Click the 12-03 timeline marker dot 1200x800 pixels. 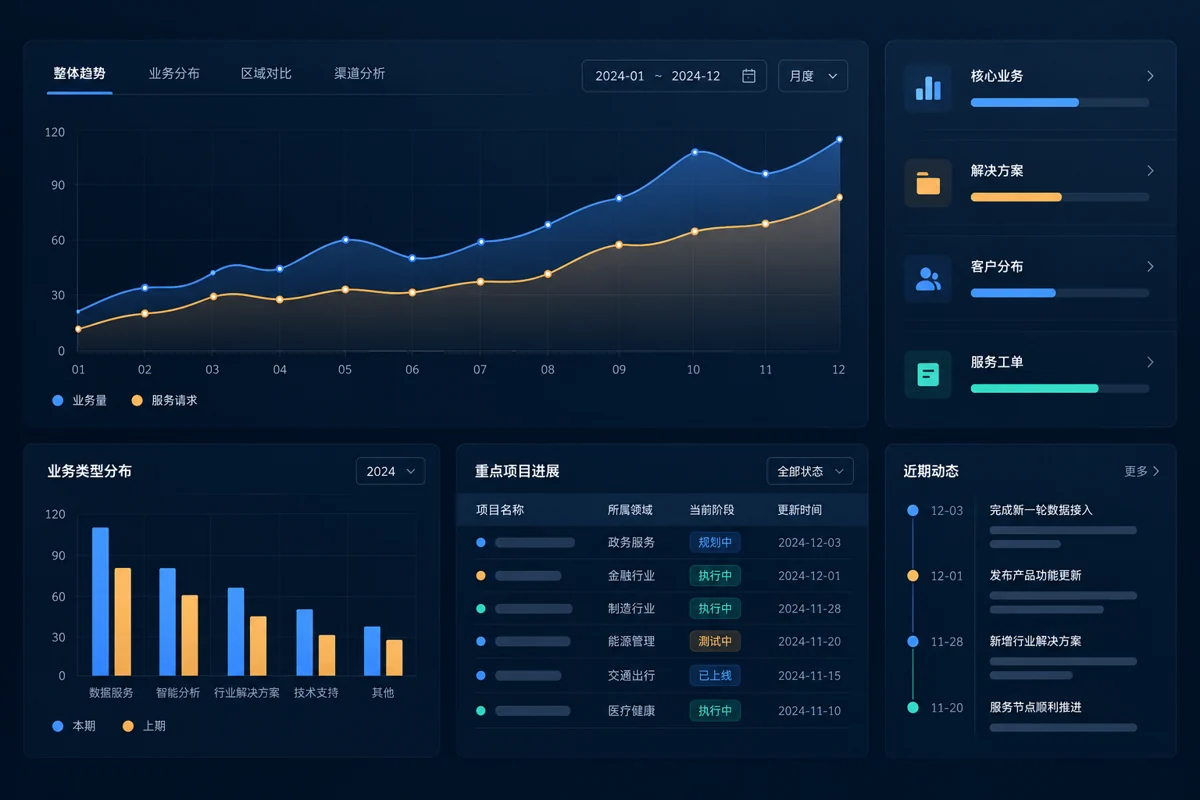click(913, 510)
